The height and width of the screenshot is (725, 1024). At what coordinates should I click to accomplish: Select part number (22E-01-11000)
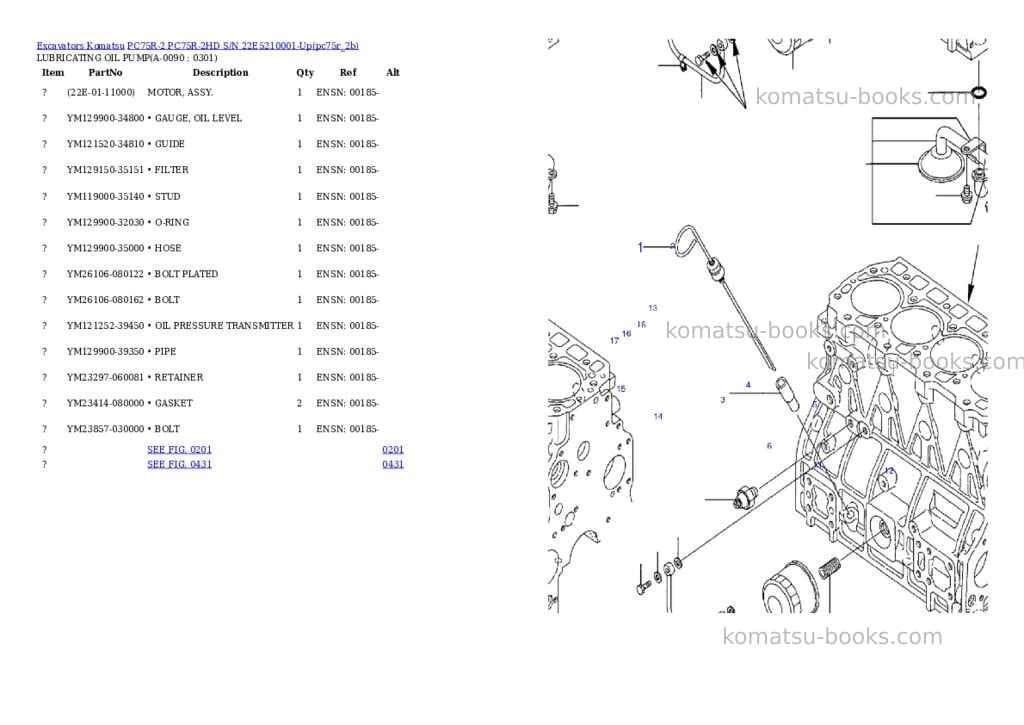[x=101, y=93]
